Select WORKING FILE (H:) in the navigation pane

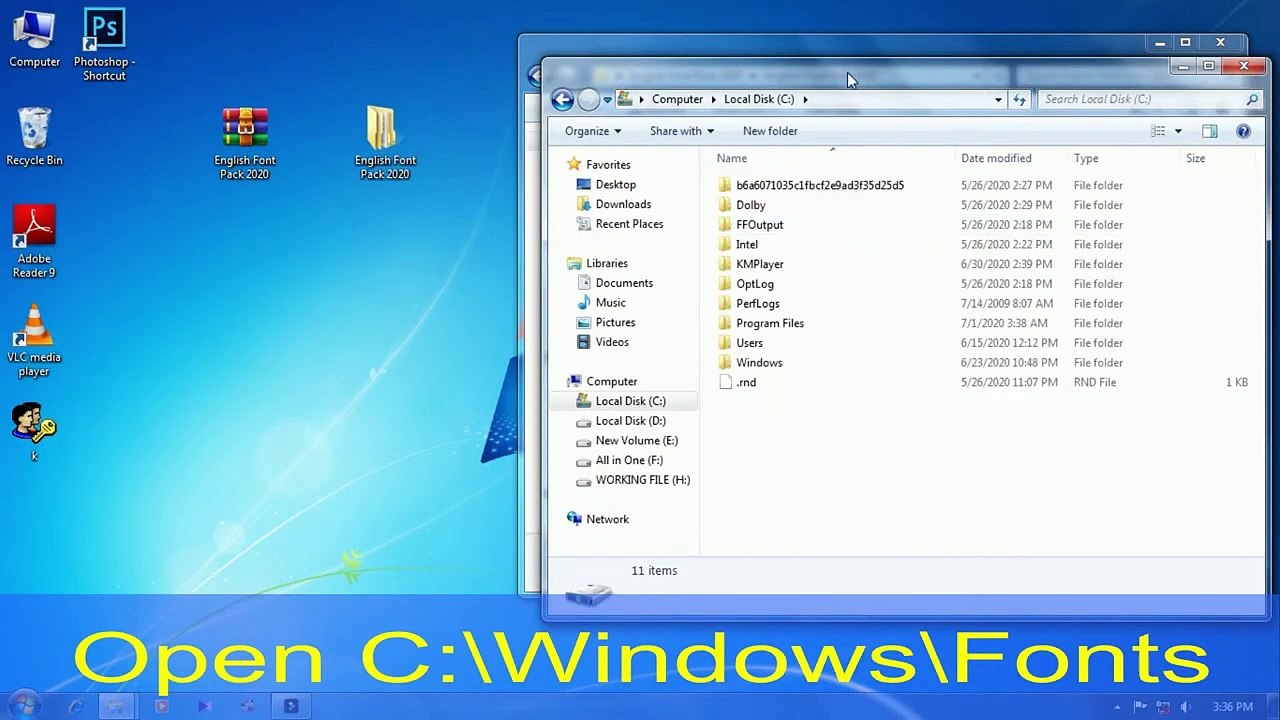642,480
